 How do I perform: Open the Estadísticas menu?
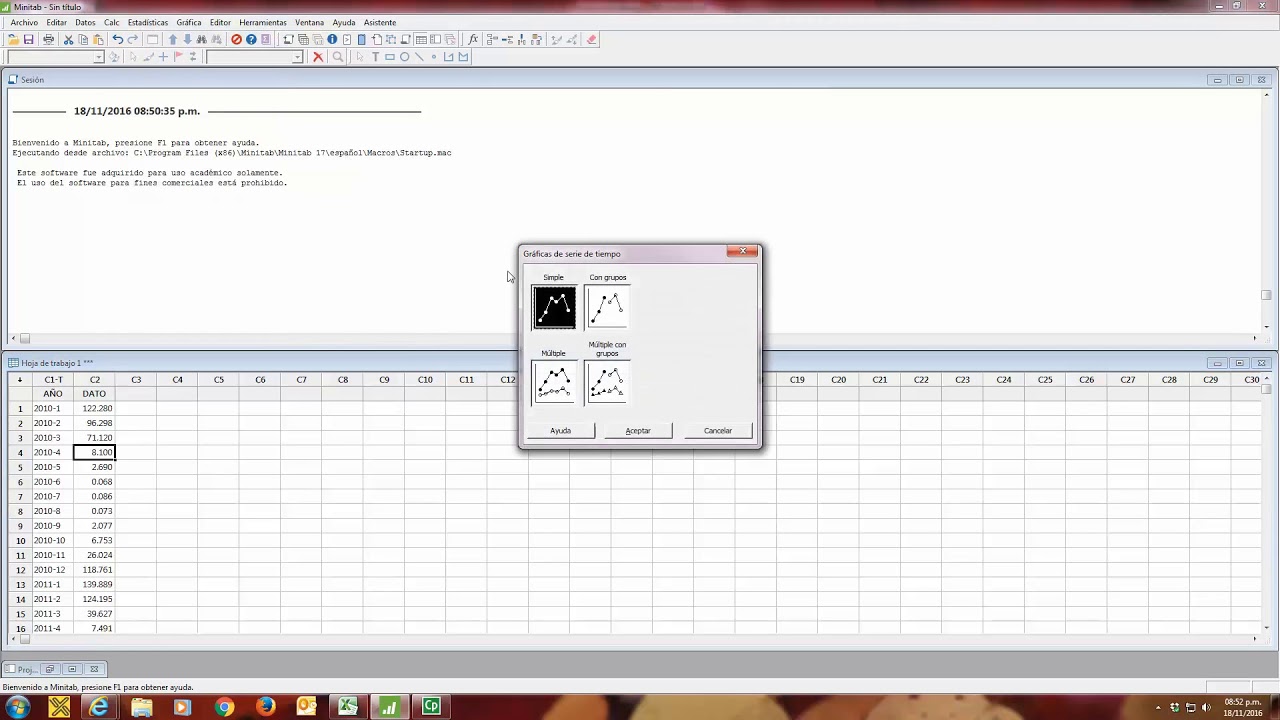[x=148, y=22]
